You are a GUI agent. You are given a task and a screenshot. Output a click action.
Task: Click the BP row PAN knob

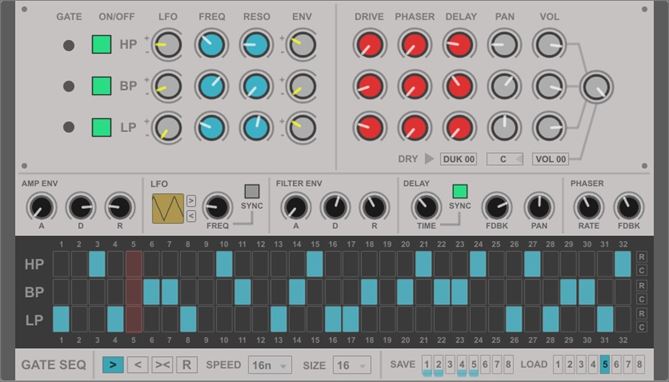(x=504, y=86)
